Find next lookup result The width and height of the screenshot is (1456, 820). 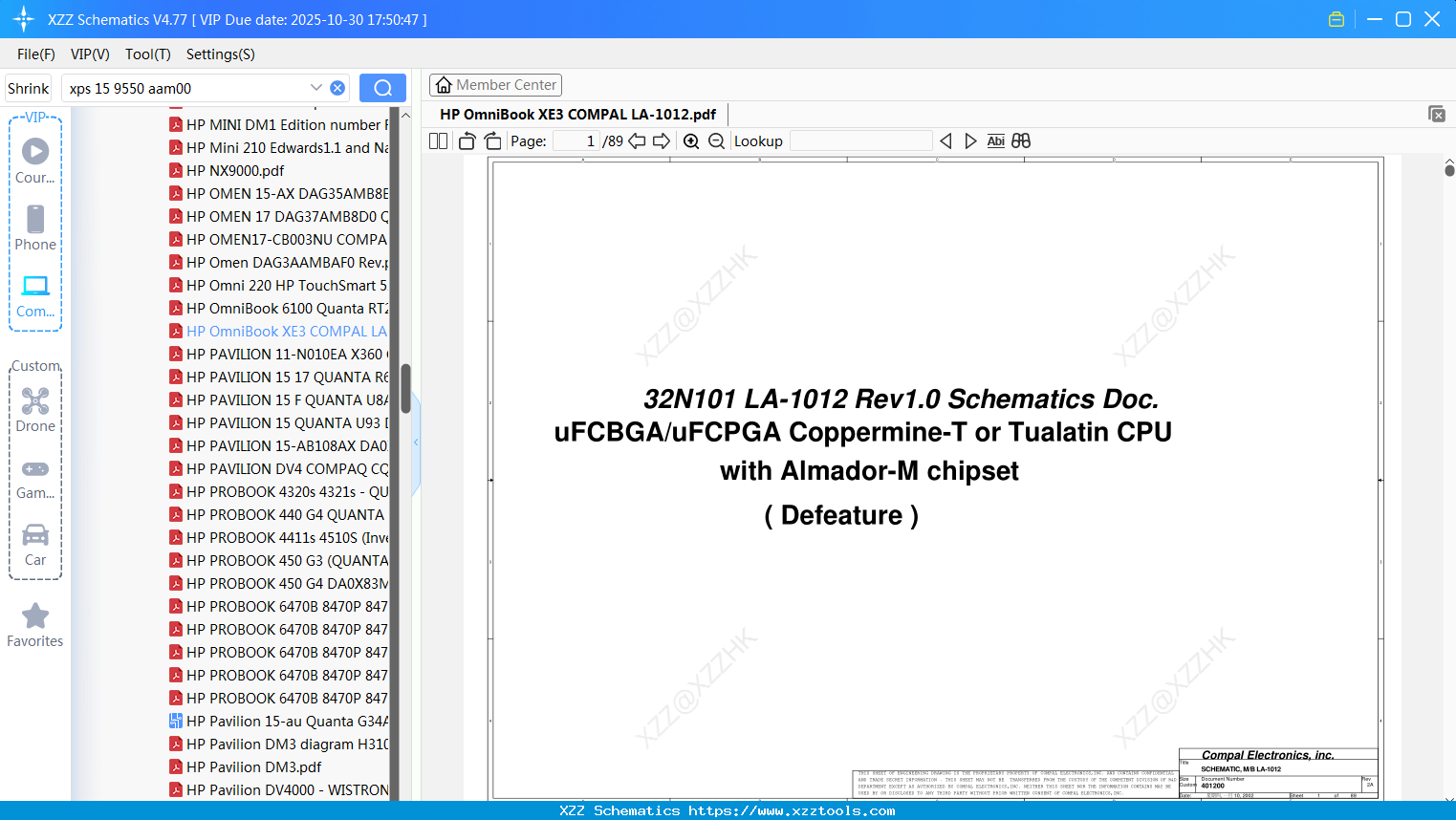(x=970, y=141)
